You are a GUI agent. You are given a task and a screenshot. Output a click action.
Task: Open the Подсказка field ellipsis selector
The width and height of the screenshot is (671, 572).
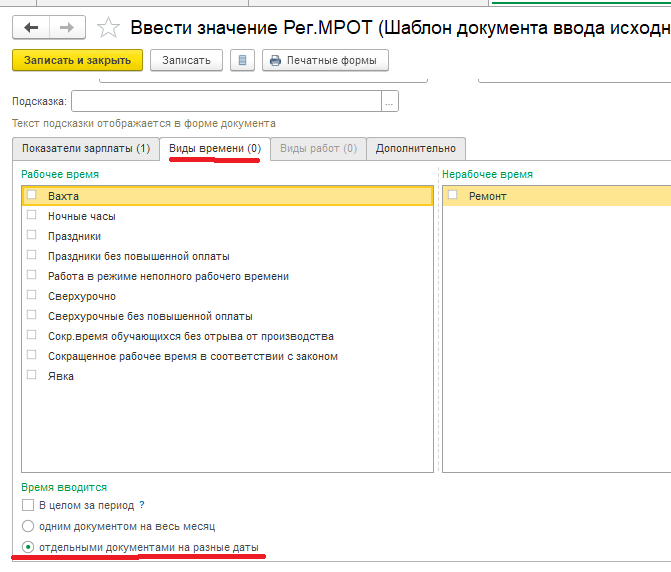click(x=390, y=101)
